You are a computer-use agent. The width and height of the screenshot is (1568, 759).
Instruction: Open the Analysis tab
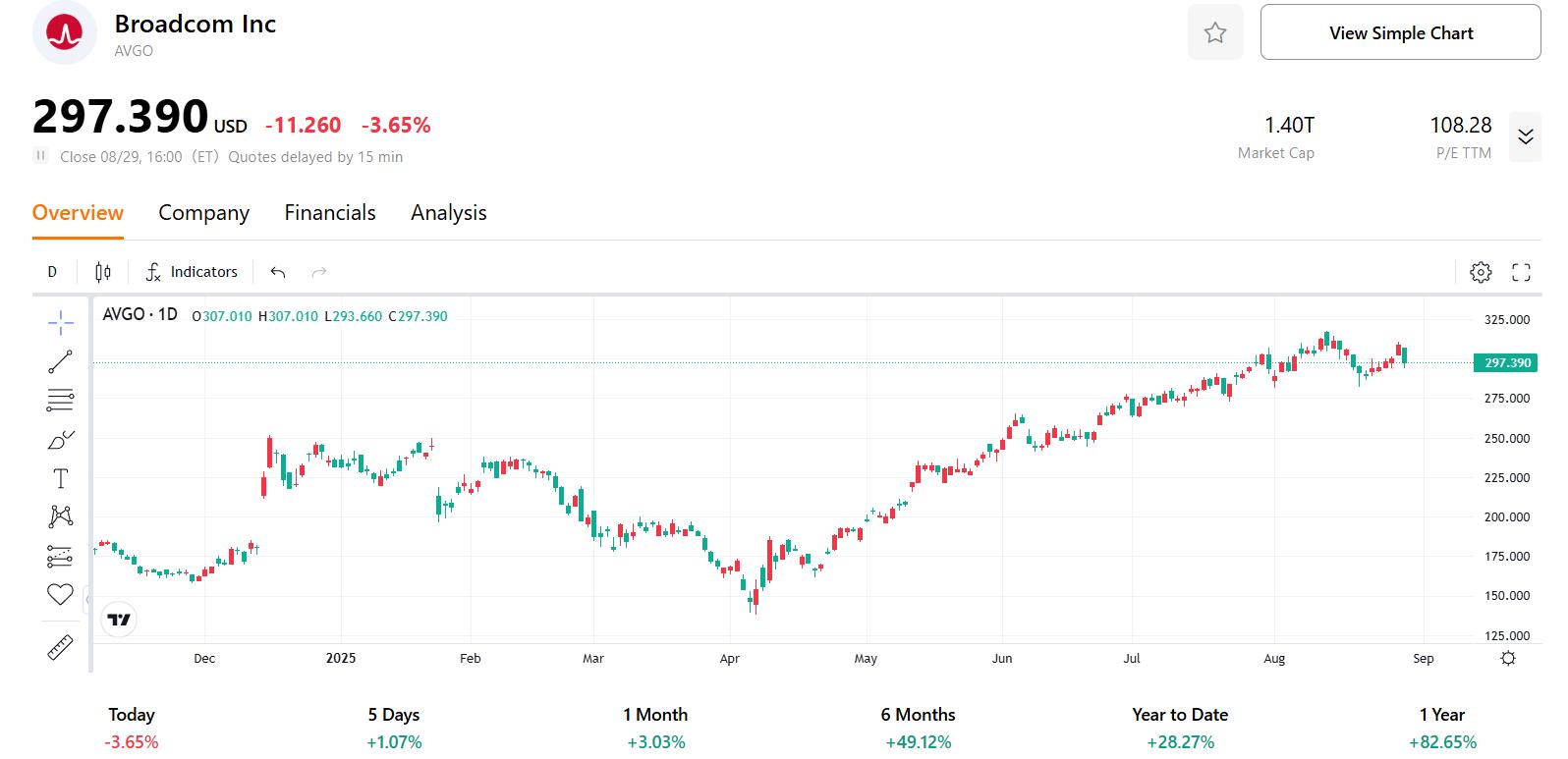click(448, 212)
